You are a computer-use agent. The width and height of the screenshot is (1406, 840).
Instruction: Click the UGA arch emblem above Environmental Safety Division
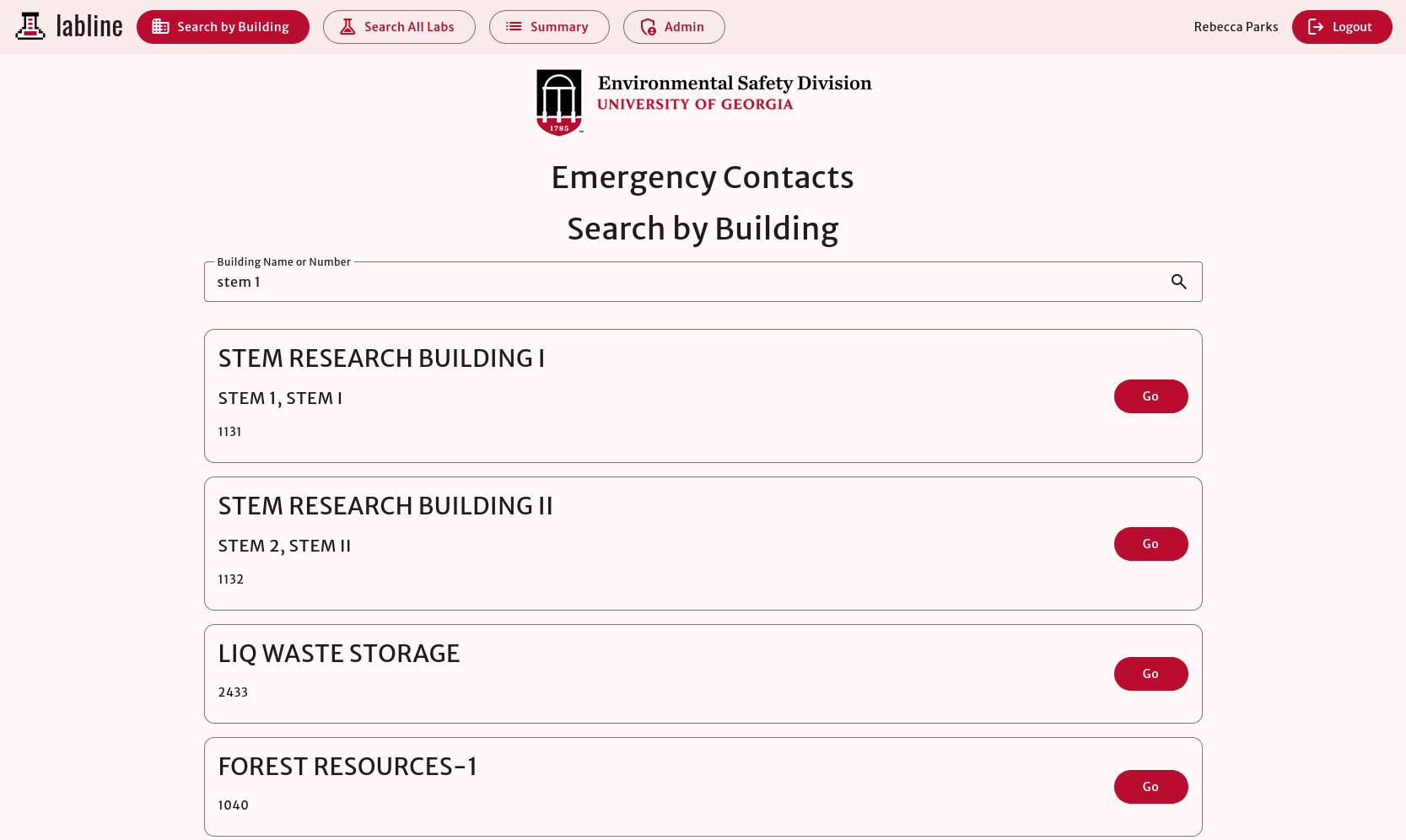coord(558,100)
